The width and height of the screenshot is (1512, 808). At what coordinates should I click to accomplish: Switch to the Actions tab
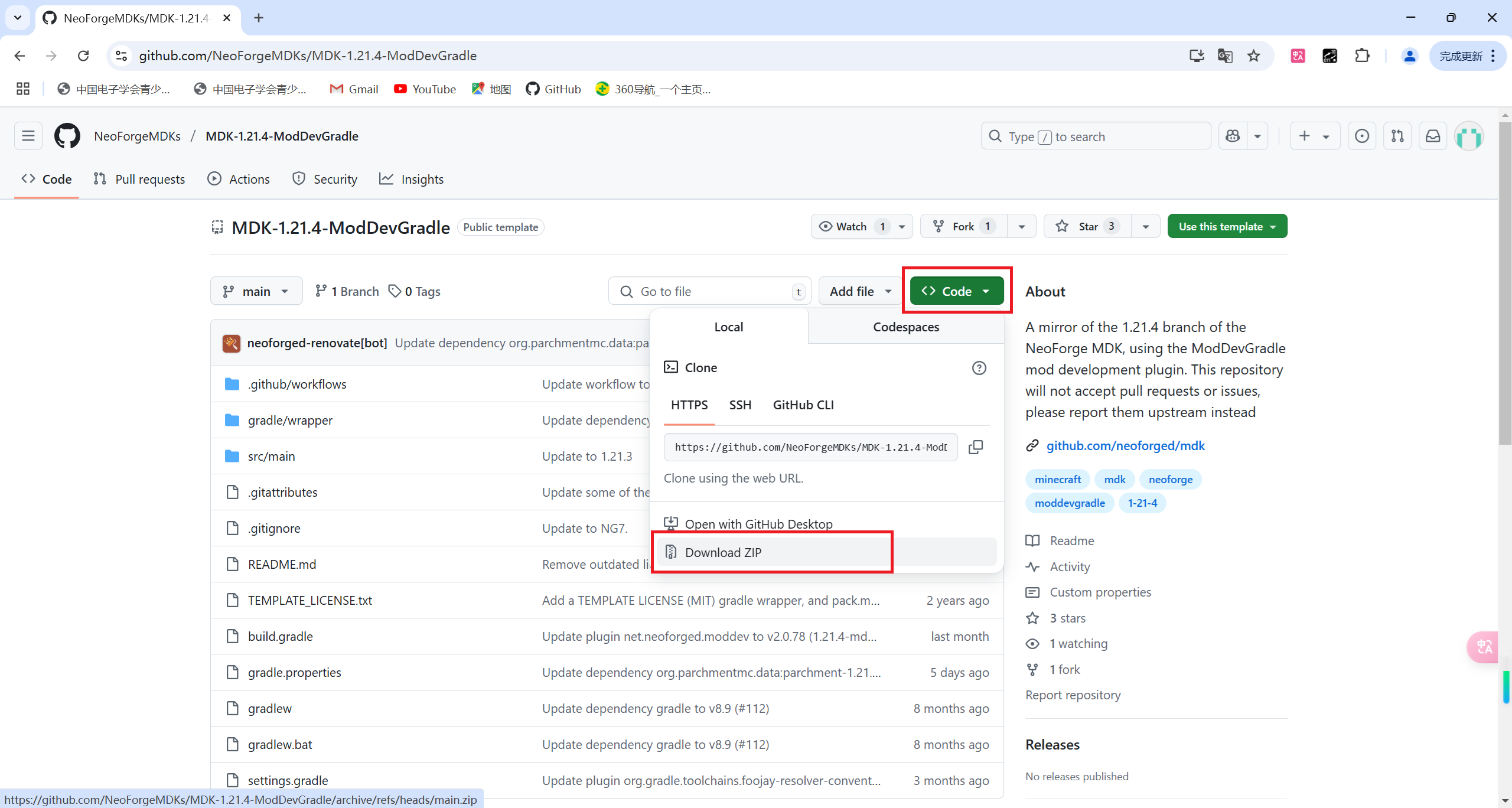tap(239, 179)
